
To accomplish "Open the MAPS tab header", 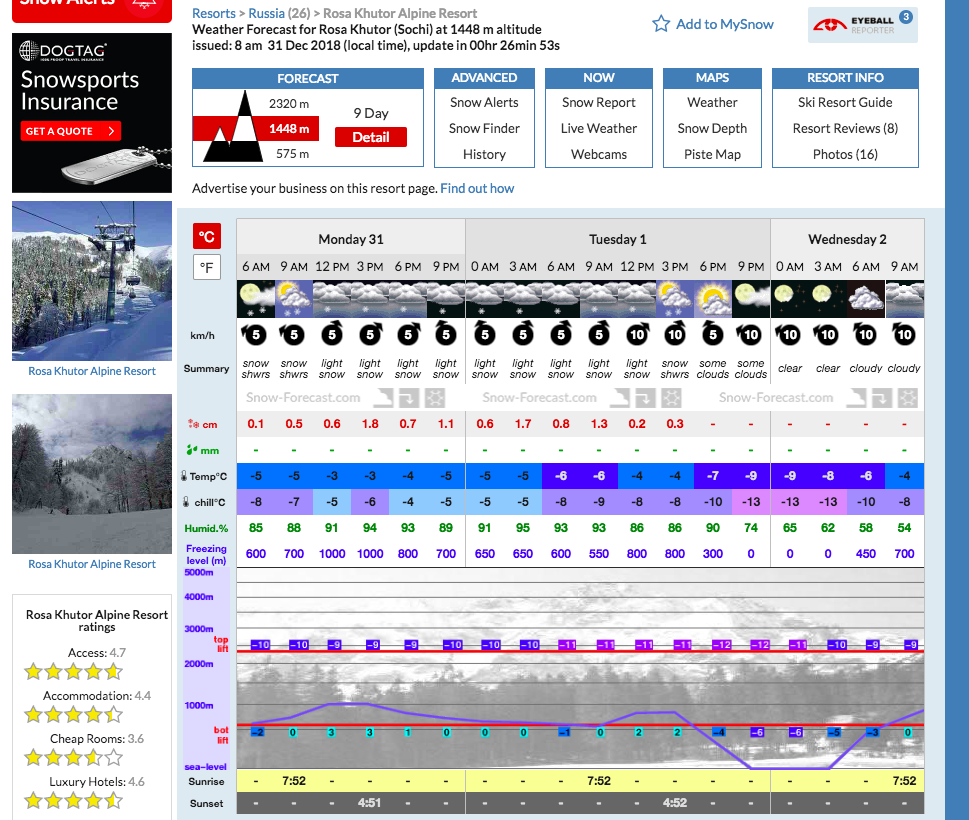I will click(713, 78).
